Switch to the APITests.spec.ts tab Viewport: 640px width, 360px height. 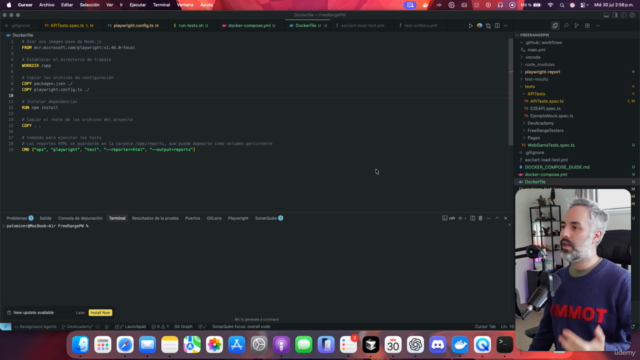[69, 26]
